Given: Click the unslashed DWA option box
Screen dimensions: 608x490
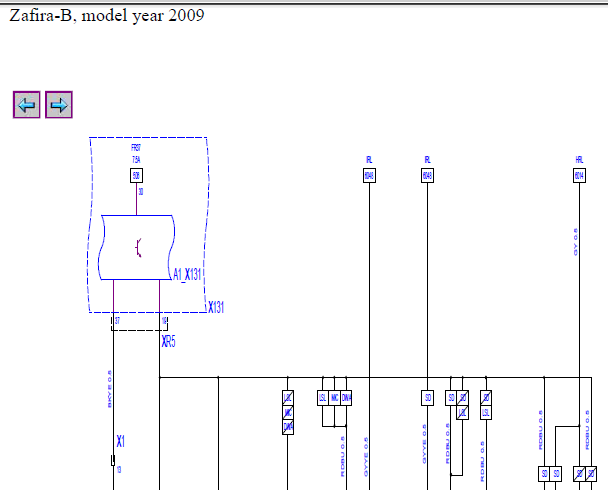Looking at the screenshot, I should point(346,398).
